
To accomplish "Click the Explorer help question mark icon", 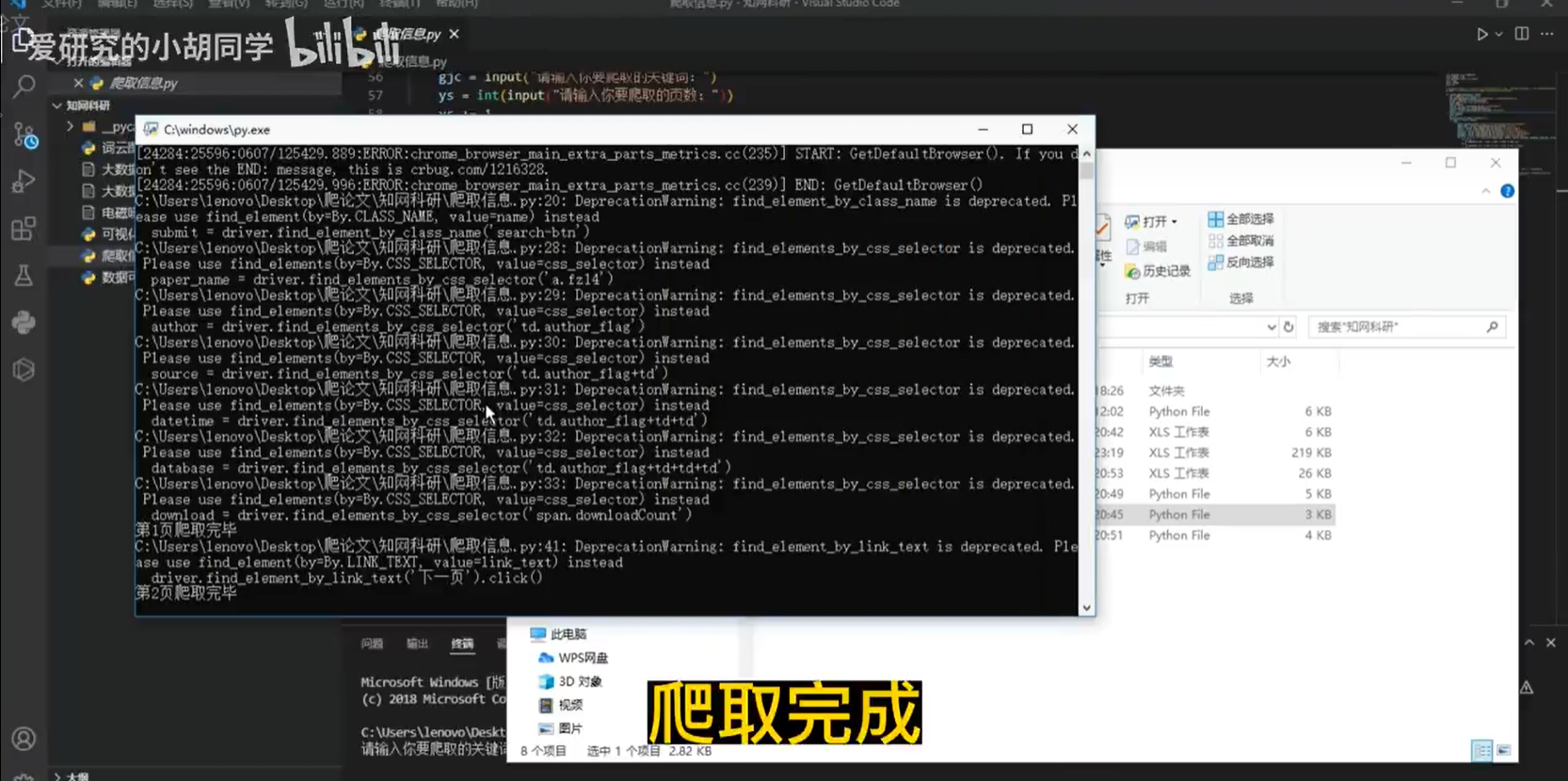I will [1507, 191].
